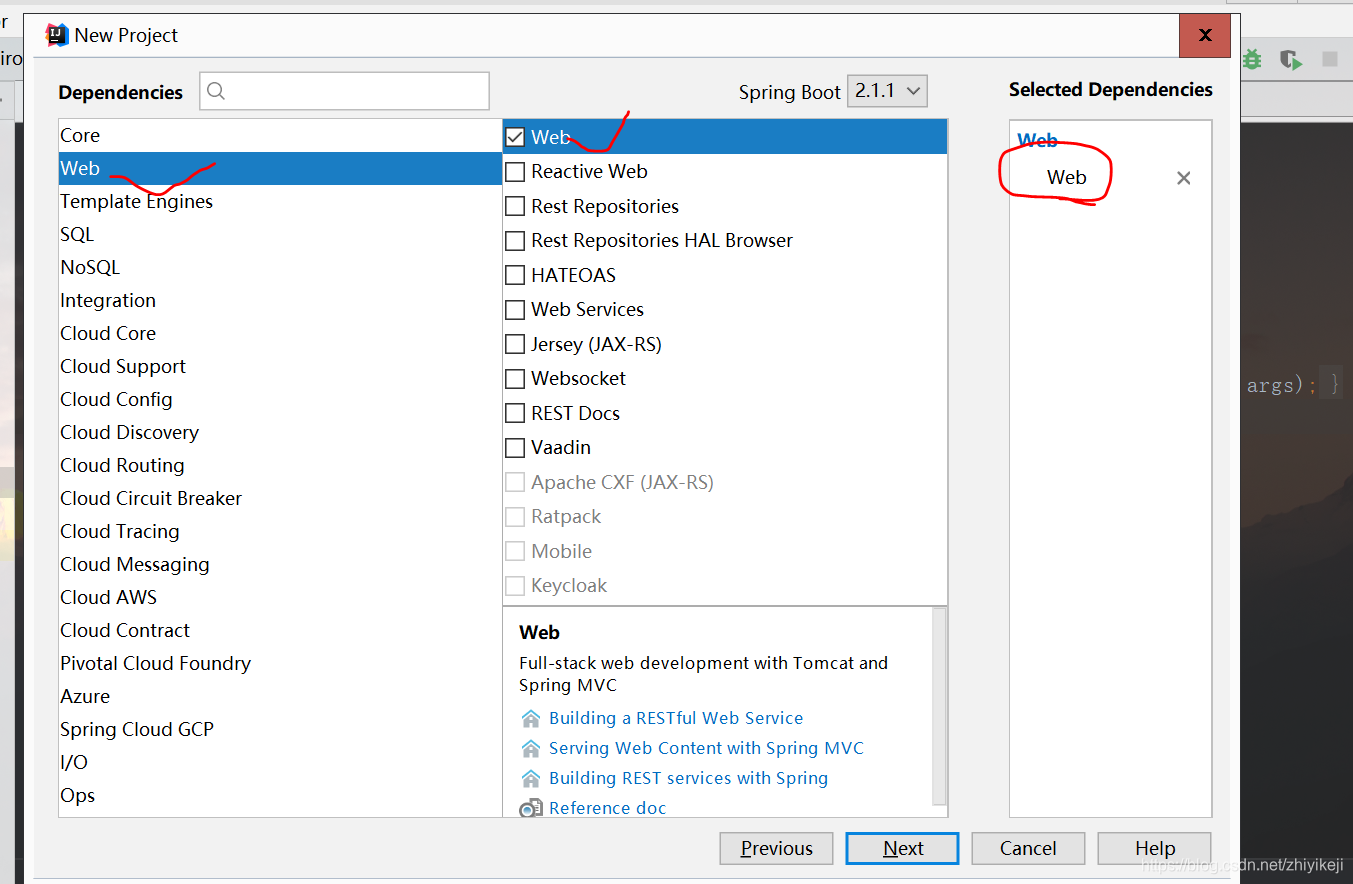The image size is (1353, 884).
Task: Check Rest Repositories HAL Browser checkbox
Action: pos(515,241)
